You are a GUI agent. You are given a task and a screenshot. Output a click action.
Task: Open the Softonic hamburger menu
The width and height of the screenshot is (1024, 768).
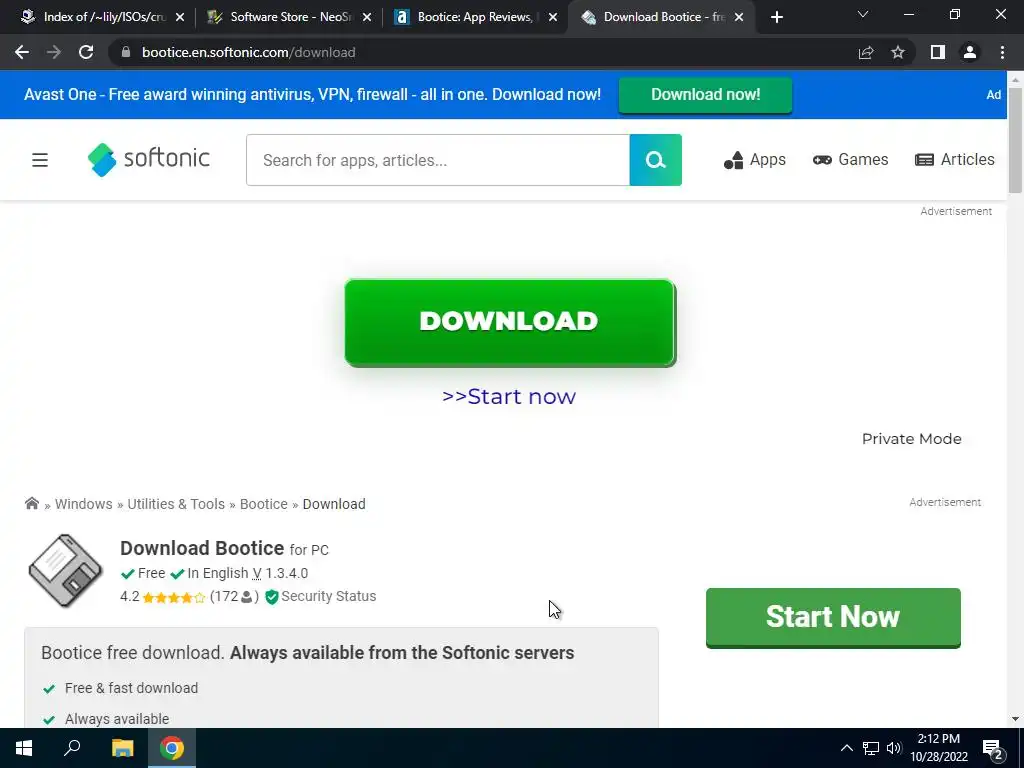coord(40,159)
